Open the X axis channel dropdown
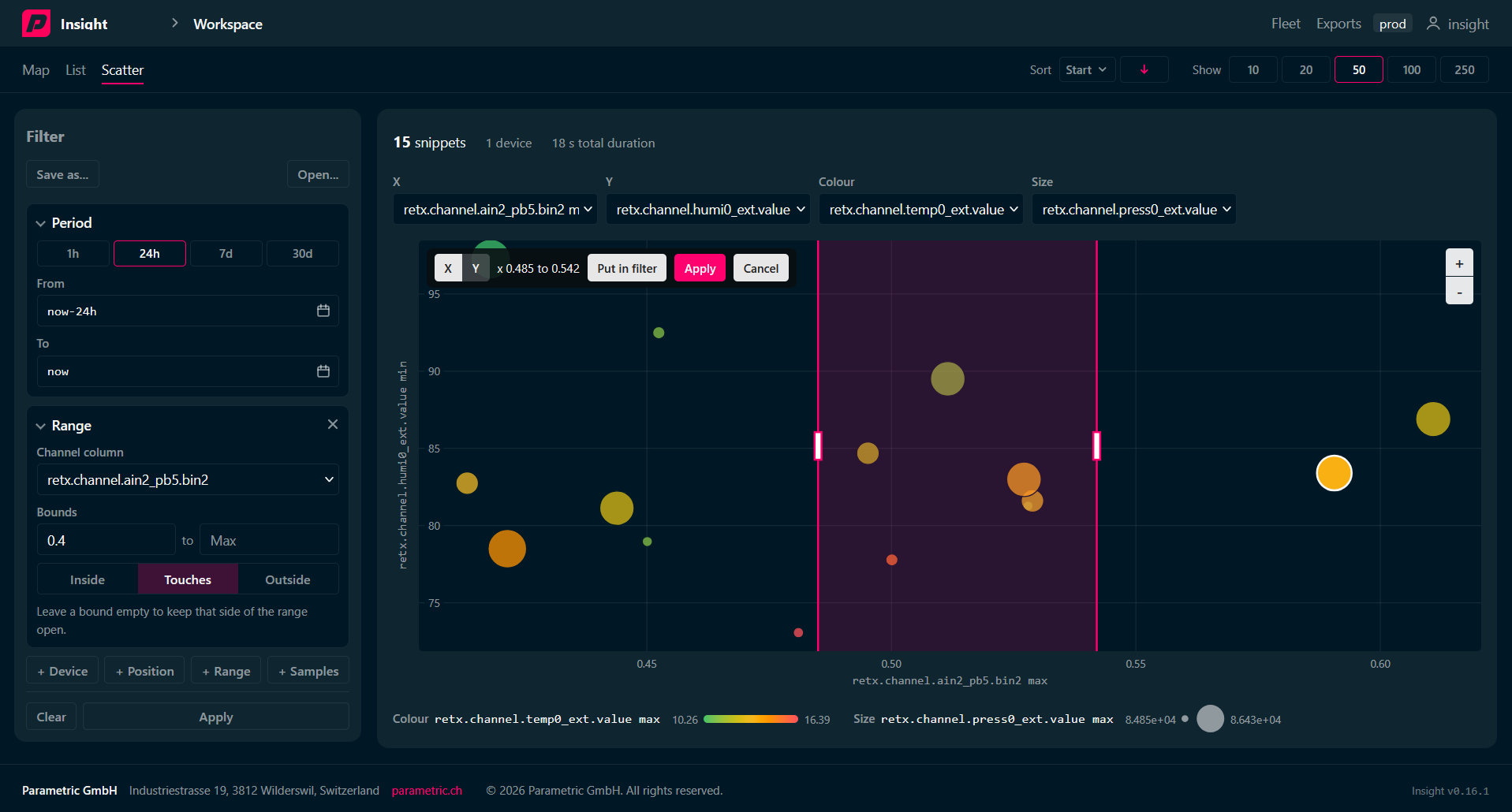The image size is (1512, 812). (495, 210)
